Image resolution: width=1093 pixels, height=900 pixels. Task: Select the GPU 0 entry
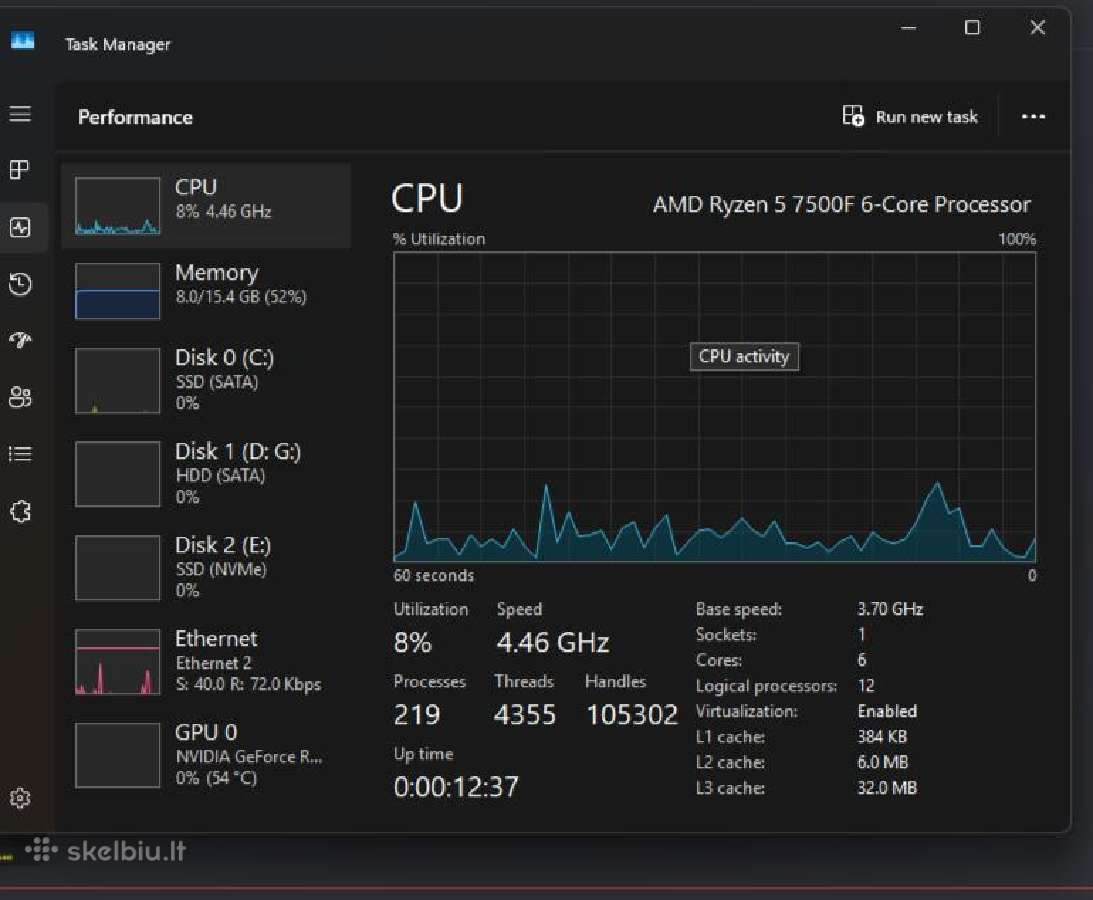(206, 755)
